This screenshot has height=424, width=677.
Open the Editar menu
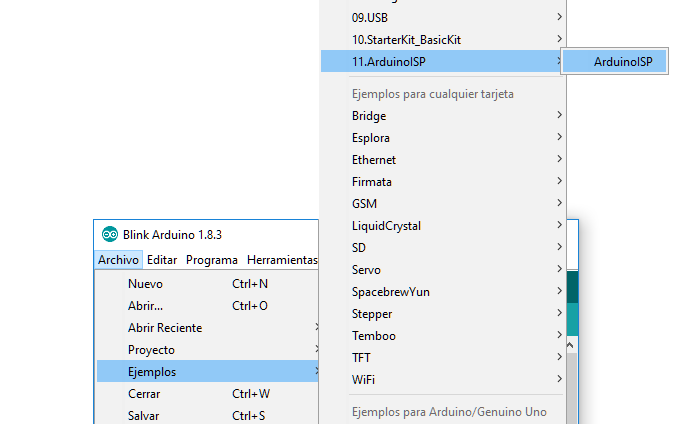pyautogui.click(x=161, y=260)
